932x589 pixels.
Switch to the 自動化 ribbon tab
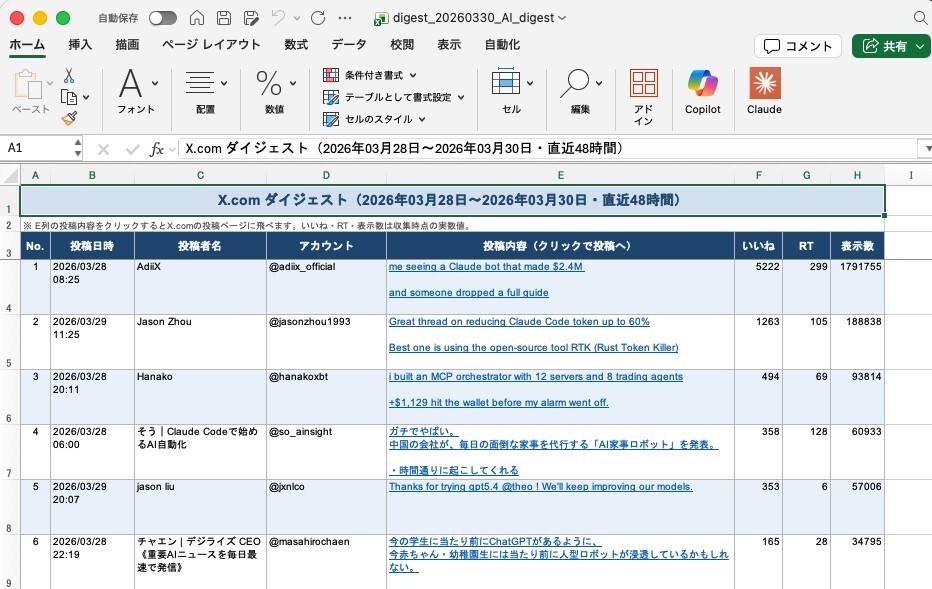[x=502, y=45]
